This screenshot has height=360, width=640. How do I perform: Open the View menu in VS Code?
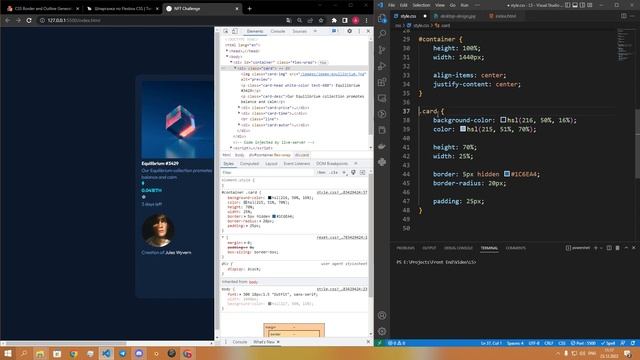click(x=440, y=5)
